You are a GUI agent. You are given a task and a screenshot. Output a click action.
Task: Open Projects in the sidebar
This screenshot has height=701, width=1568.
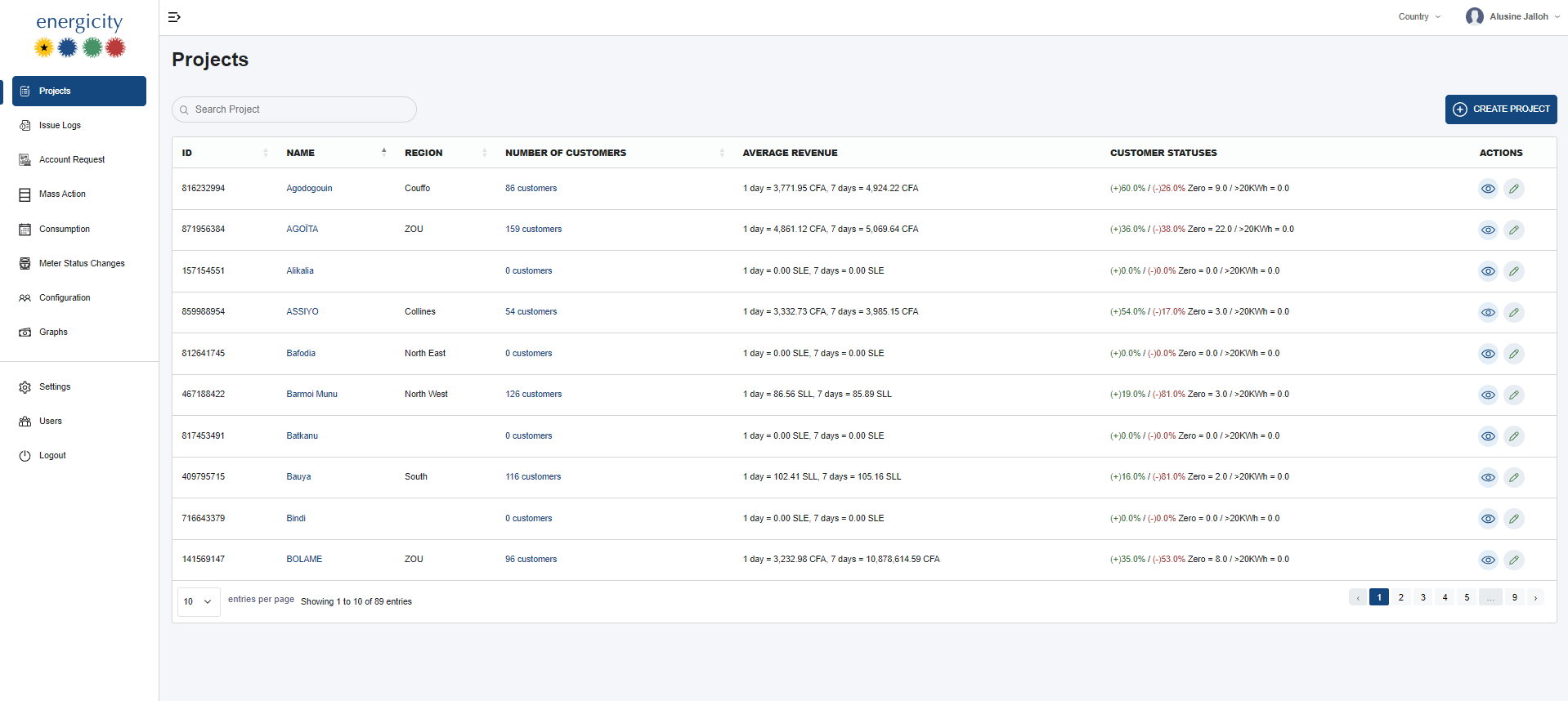(79, 91)
